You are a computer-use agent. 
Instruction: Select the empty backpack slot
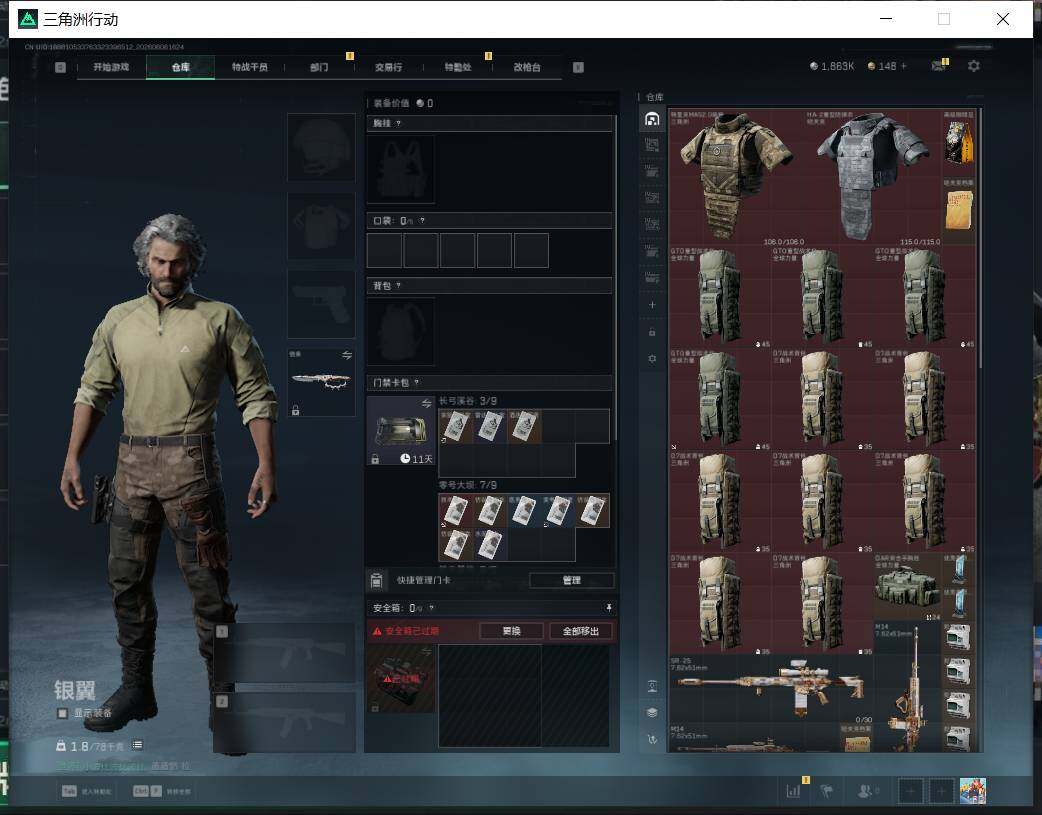pyautogui.click(x=401, y=331)
